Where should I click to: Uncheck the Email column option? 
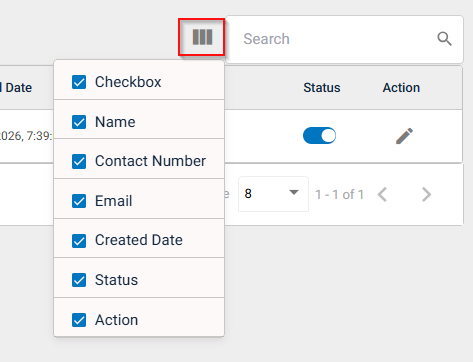click(x=79, y=201)
